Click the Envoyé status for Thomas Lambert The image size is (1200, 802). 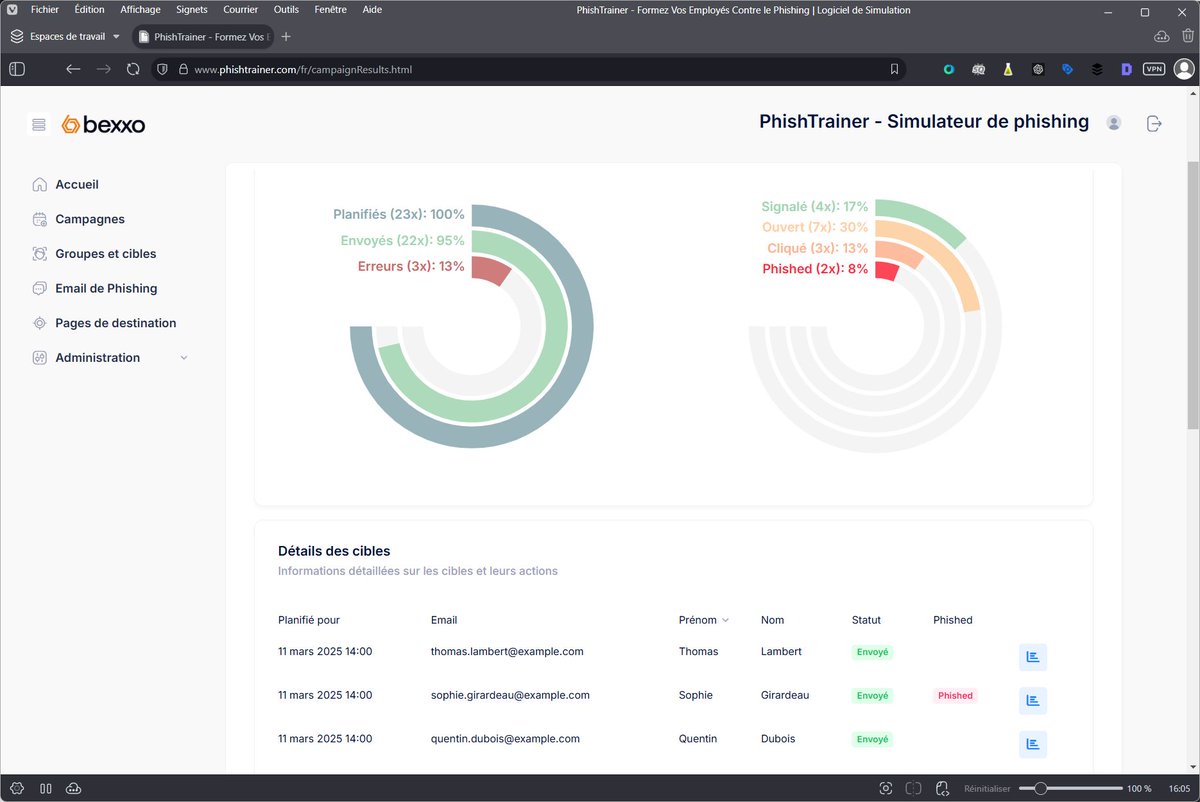(x=872, y=652)
